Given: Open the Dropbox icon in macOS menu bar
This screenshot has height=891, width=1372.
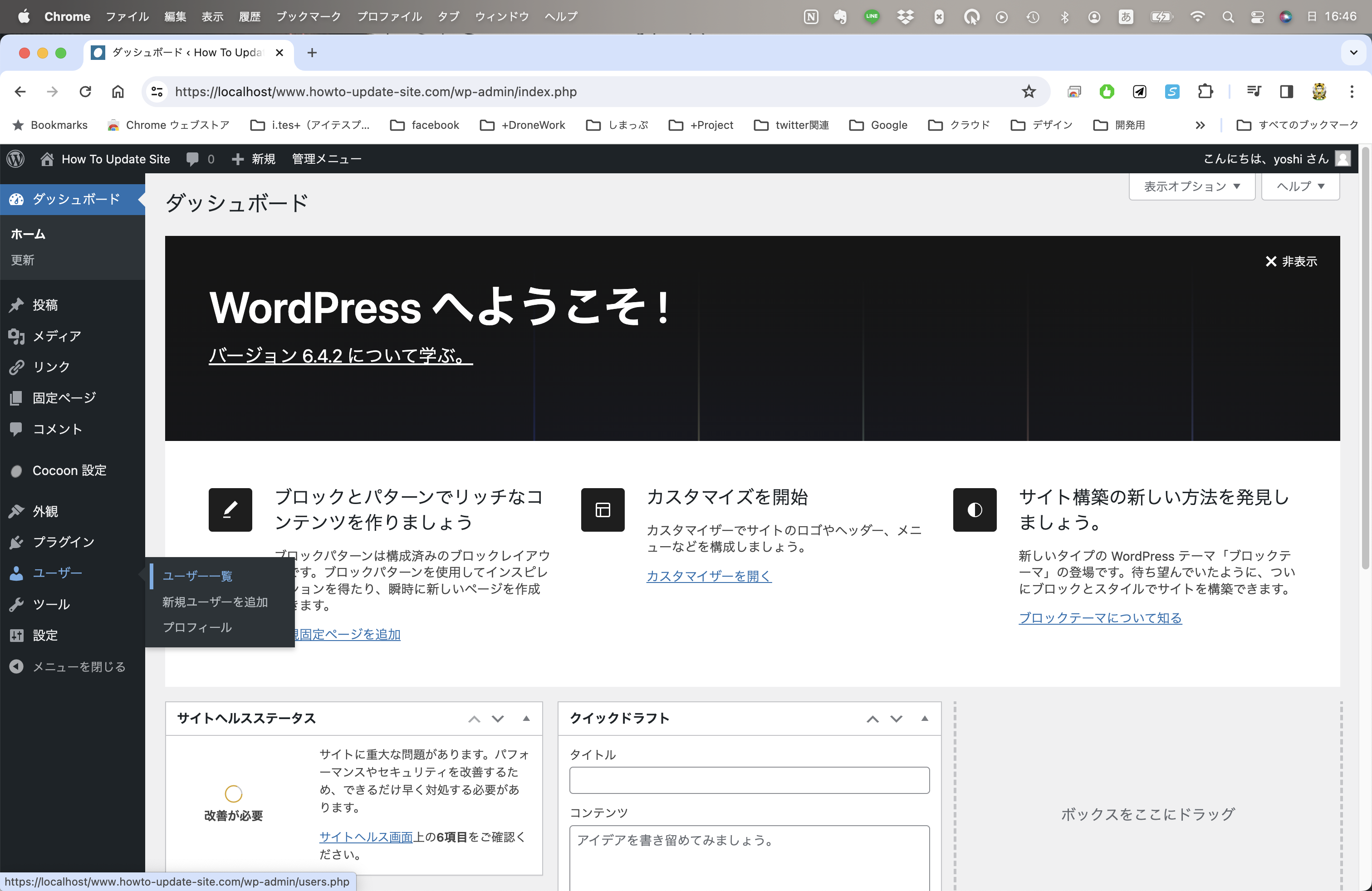Looking at the screenshot, I should coord(906,17).
